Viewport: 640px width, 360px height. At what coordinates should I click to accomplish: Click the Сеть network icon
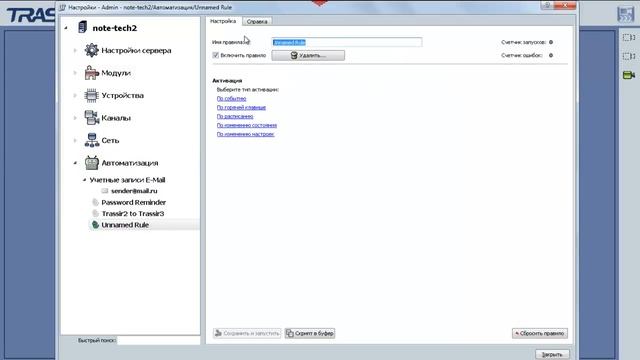coord(91,140)
